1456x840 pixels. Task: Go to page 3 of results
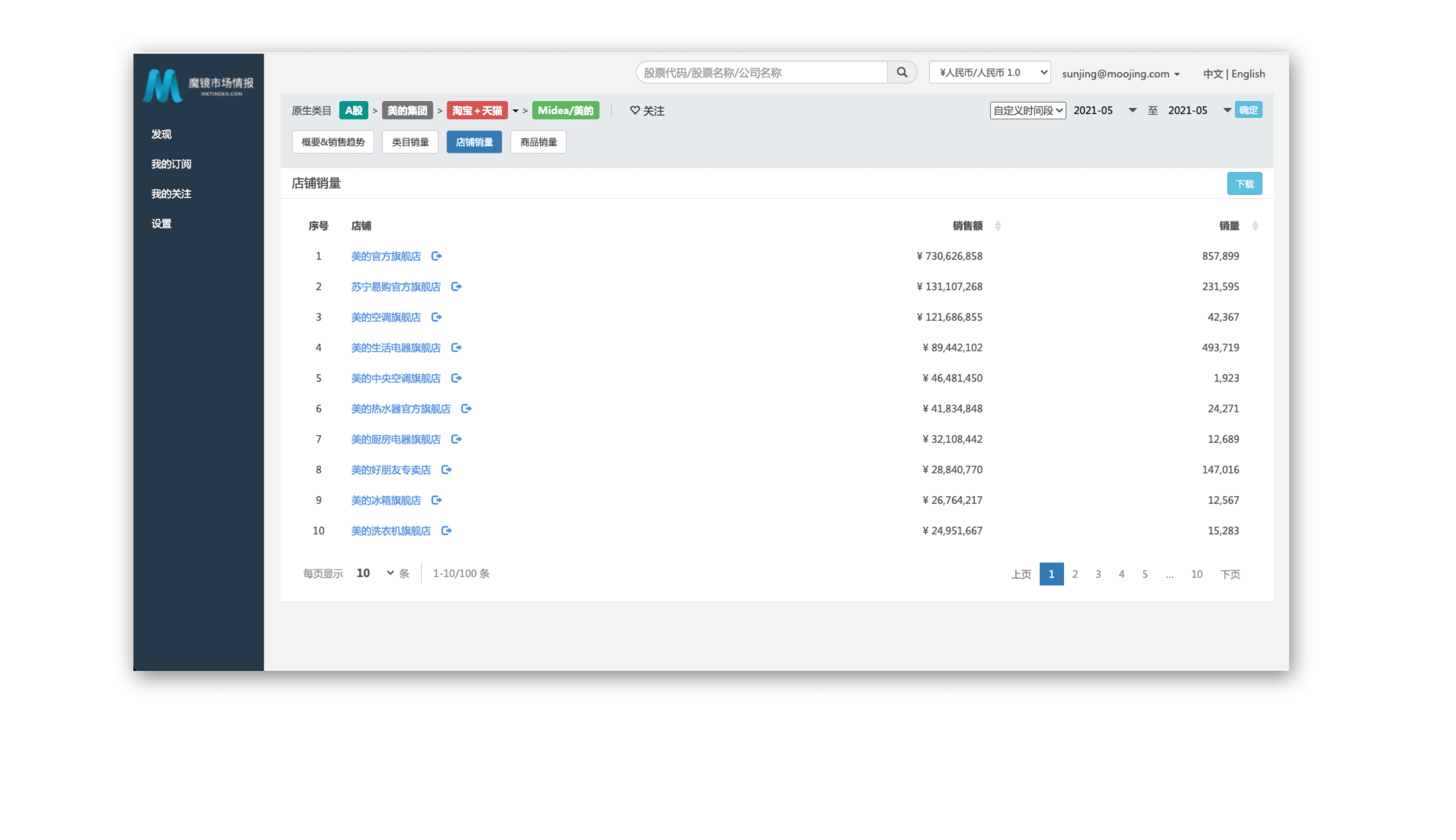[x=1098, y=574]
